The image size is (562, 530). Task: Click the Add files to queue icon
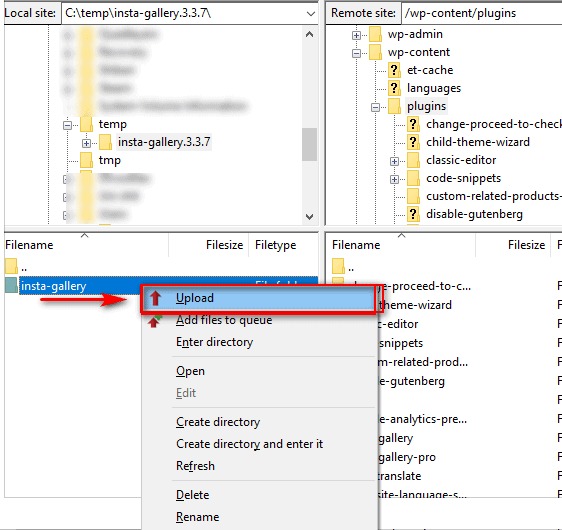(154, 321)
